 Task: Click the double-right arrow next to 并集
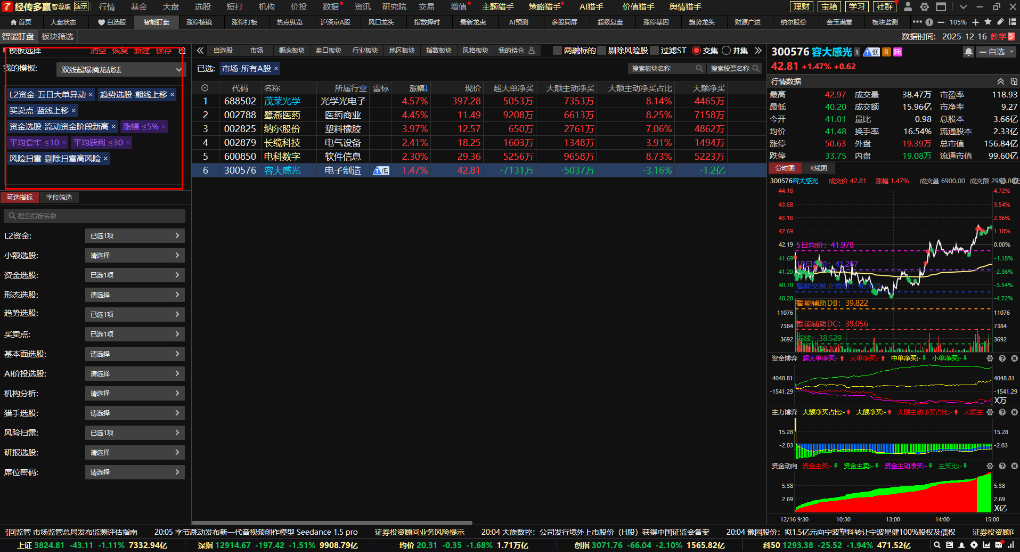point(757,50)
